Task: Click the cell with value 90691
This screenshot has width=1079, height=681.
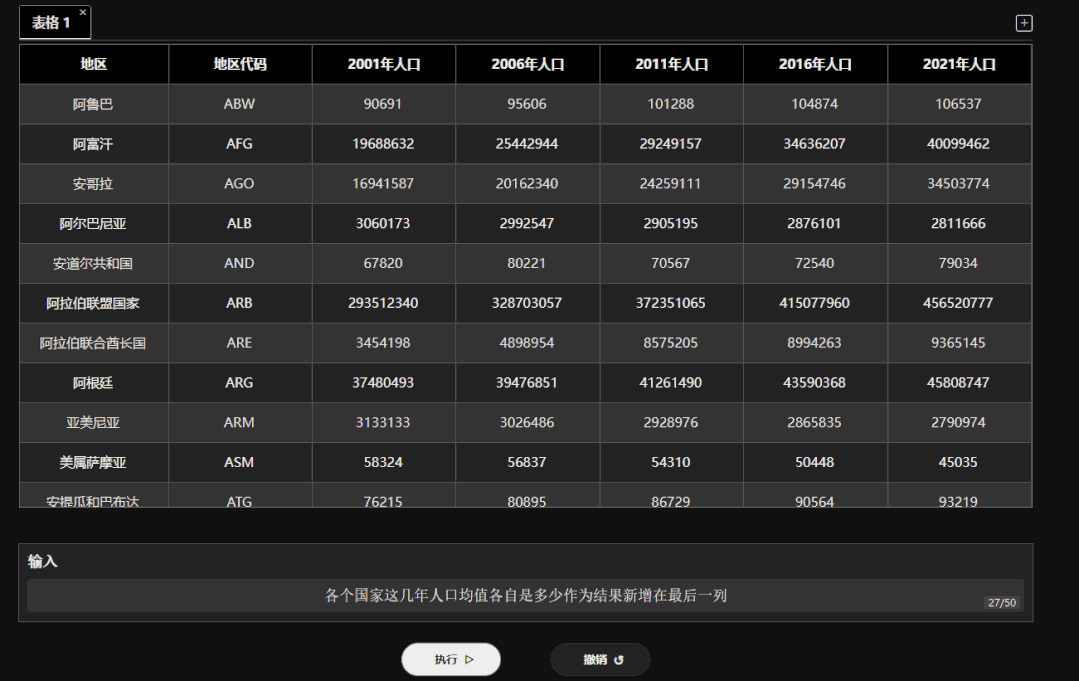Action: (384, 105)
